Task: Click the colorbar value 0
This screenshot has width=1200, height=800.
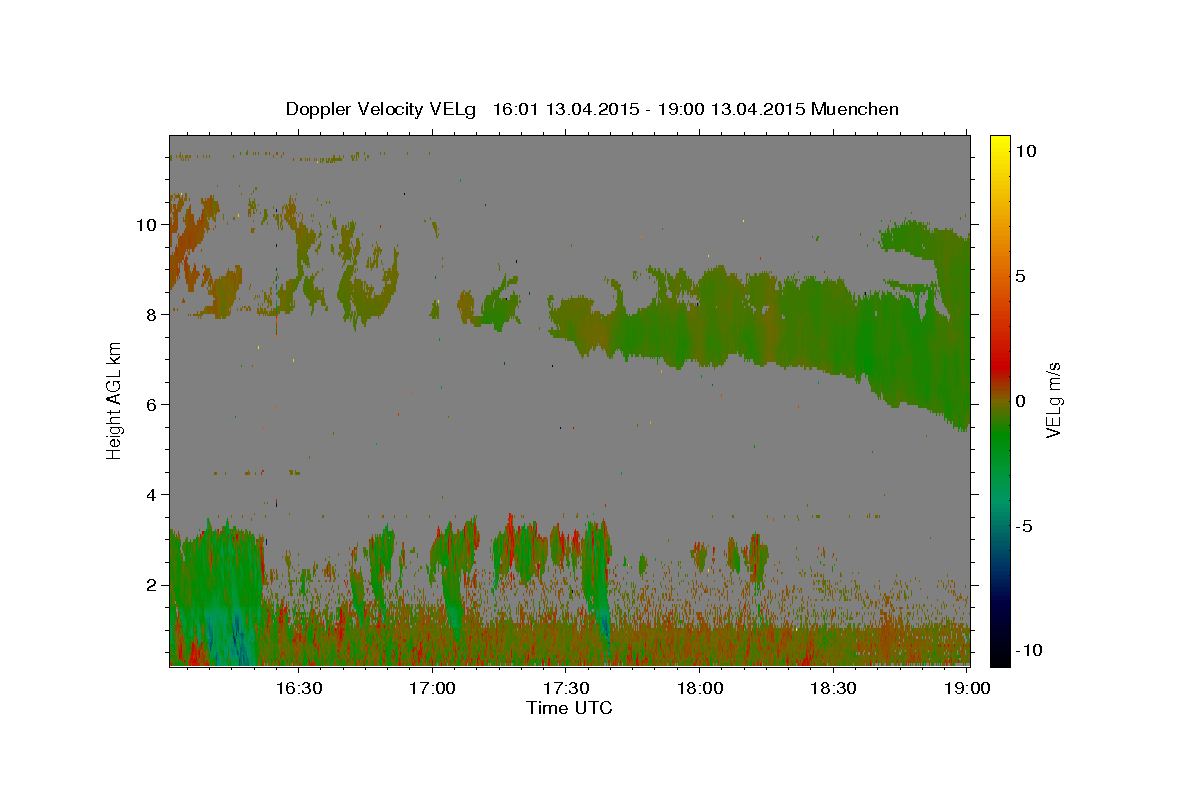Action: click(1020, 401)
